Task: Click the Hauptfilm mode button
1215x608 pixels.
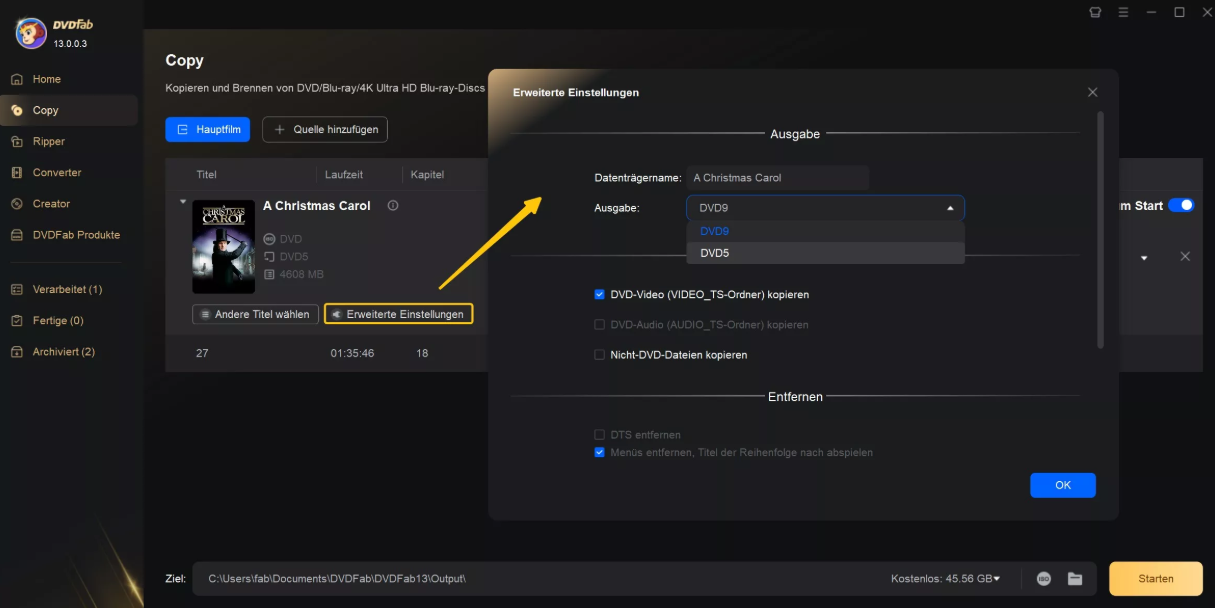Action: point(207,129)
